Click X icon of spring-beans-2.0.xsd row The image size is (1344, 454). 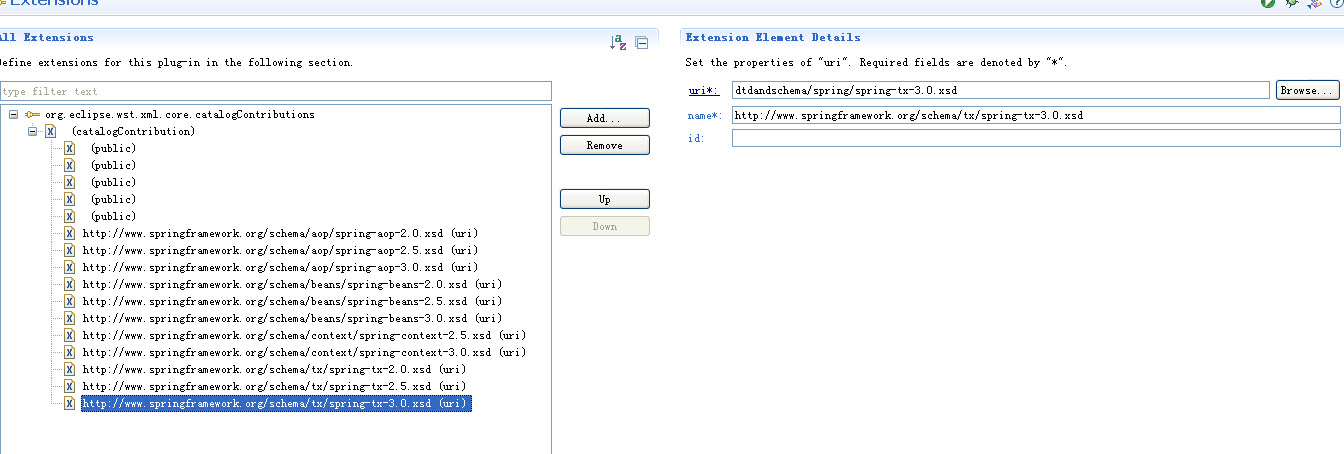(70, 284)
